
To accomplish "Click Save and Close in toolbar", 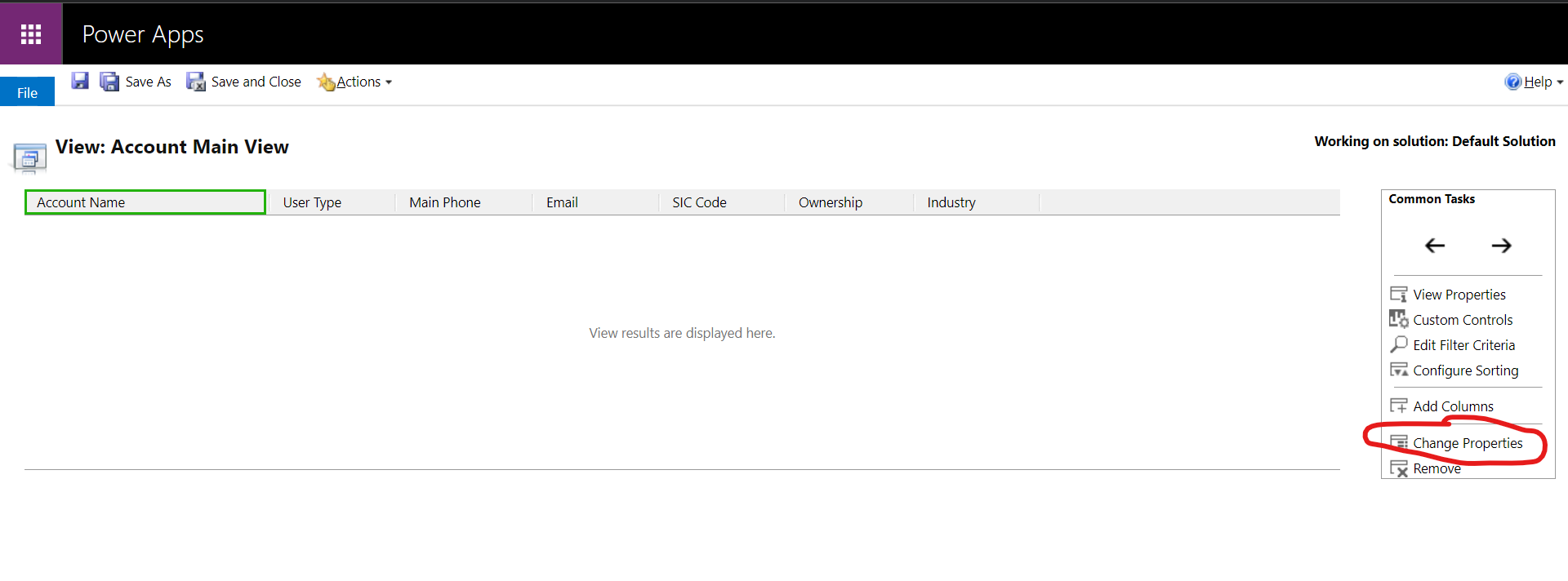I will [244, 82].
